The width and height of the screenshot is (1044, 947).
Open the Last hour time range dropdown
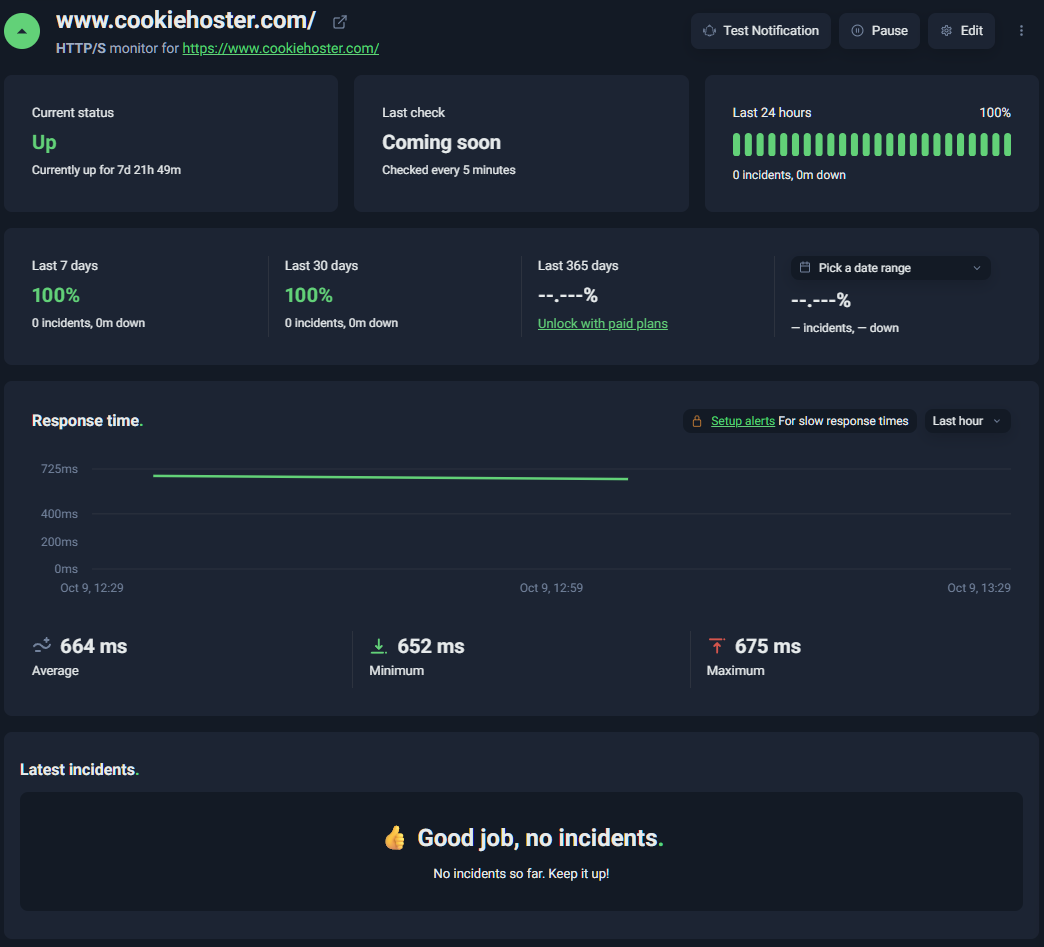[966, 421]
